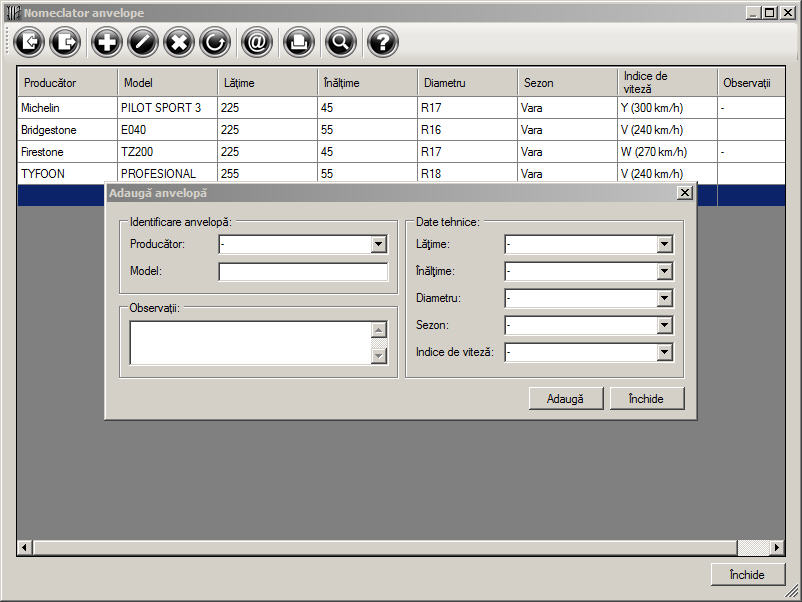Click the PROFESIONAL model cell
802x602 pixels.
point(168,173)
